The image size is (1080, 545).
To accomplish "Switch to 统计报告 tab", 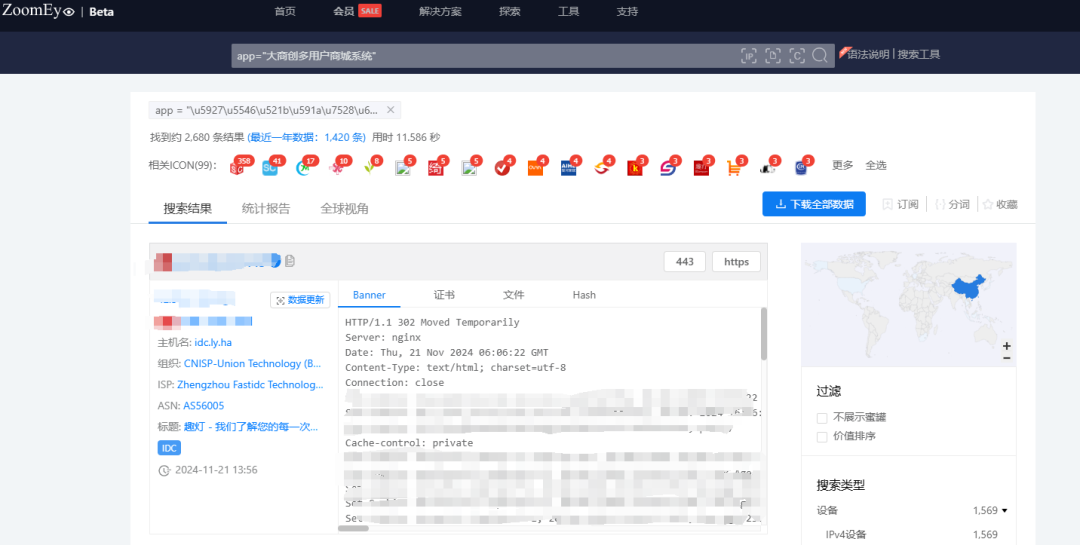I will coord(266,209).
